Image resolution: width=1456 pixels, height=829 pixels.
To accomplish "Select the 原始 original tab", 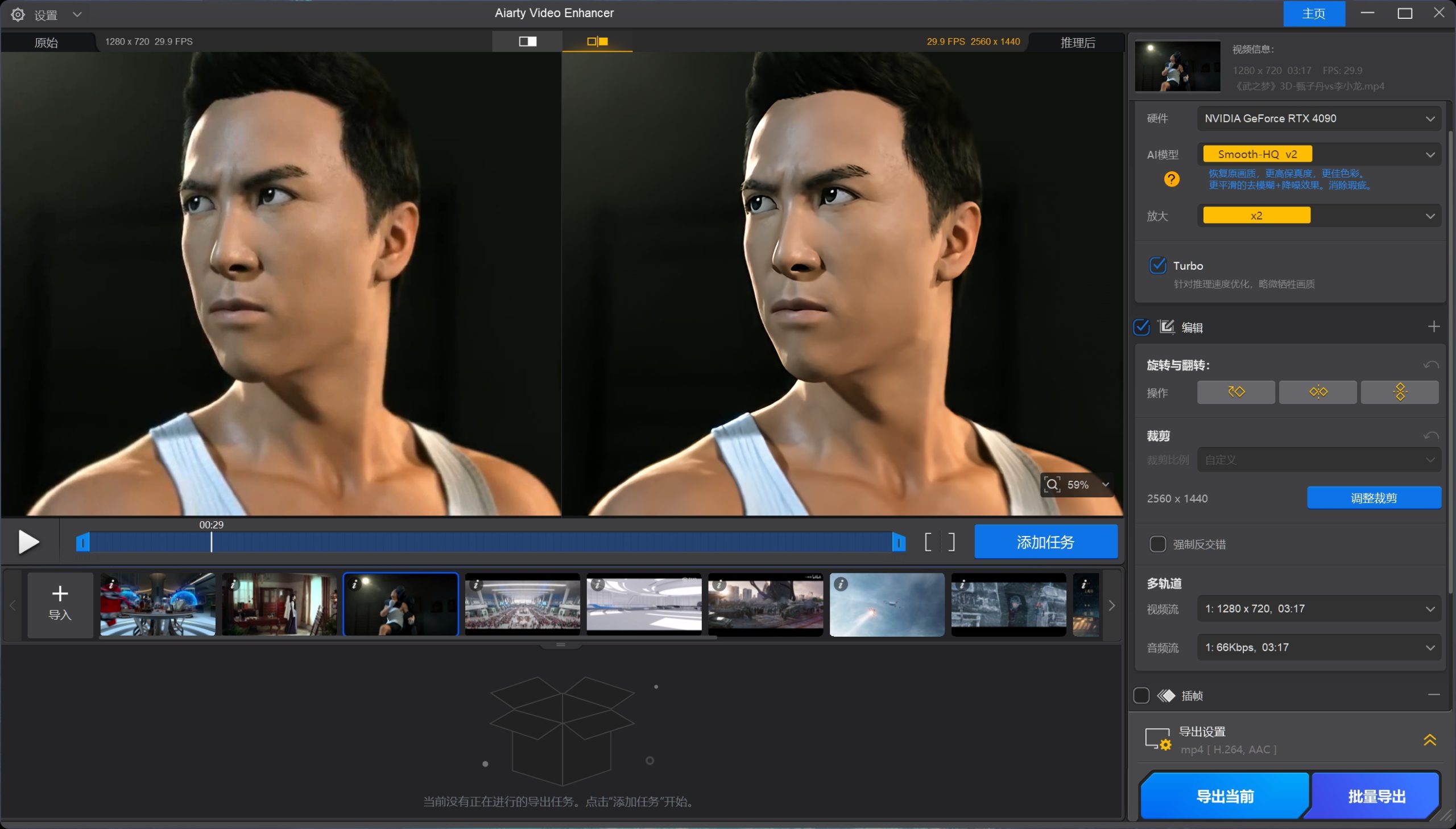I will [47, 42].
